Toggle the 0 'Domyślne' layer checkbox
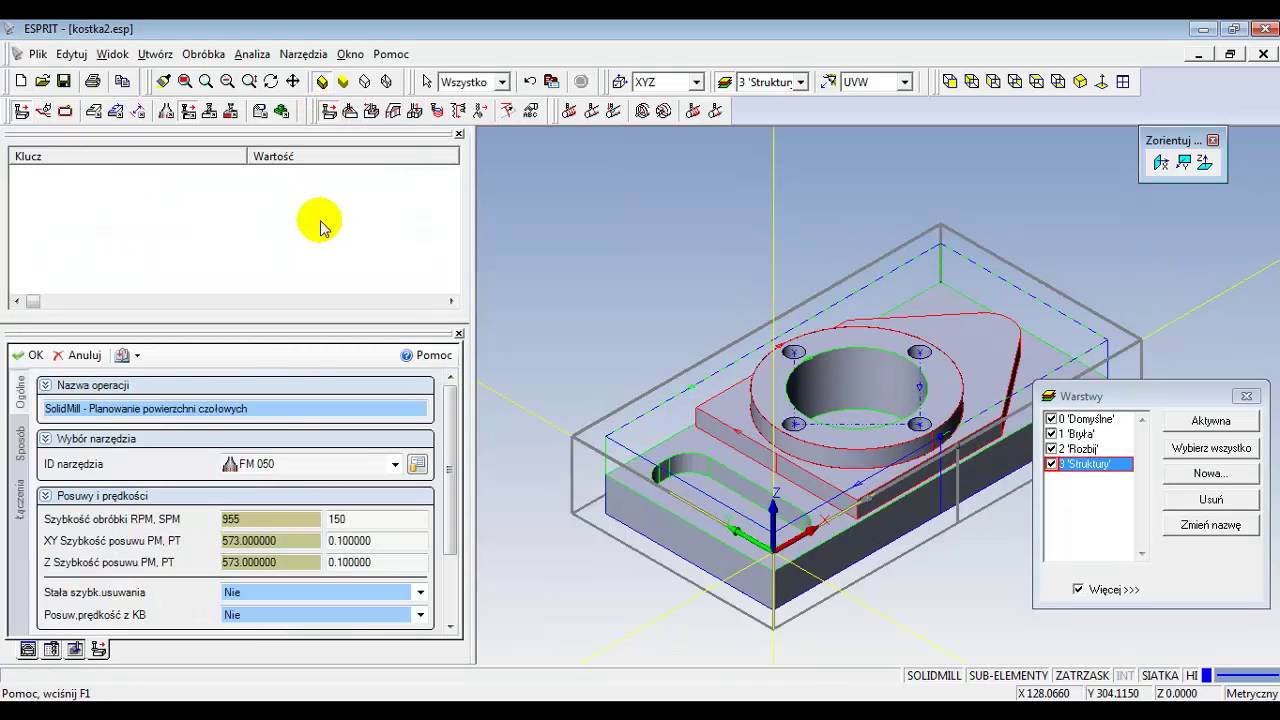1280x720 pixels. pyautogui.click(x=1051, y=419)
